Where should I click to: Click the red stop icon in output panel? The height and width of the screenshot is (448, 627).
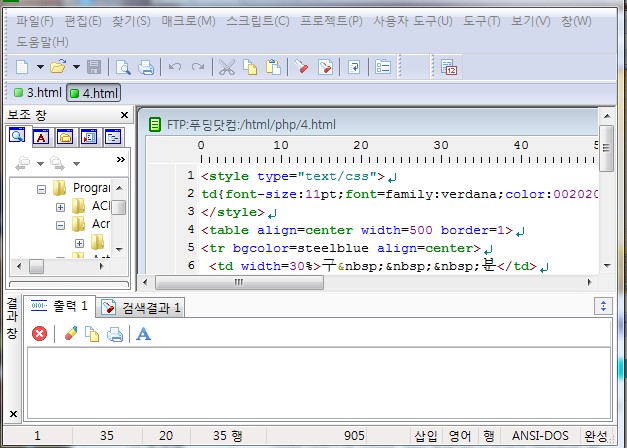tap(39, 334)
